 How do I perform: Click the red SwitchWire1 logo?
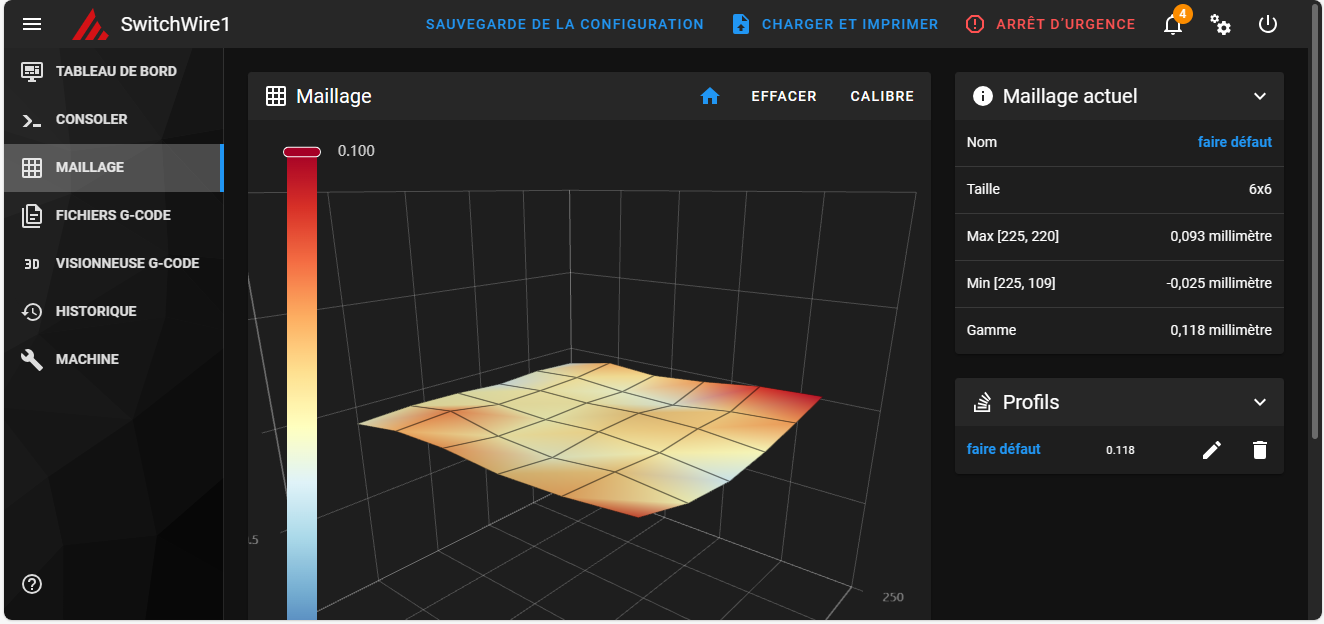coord(90,24)
